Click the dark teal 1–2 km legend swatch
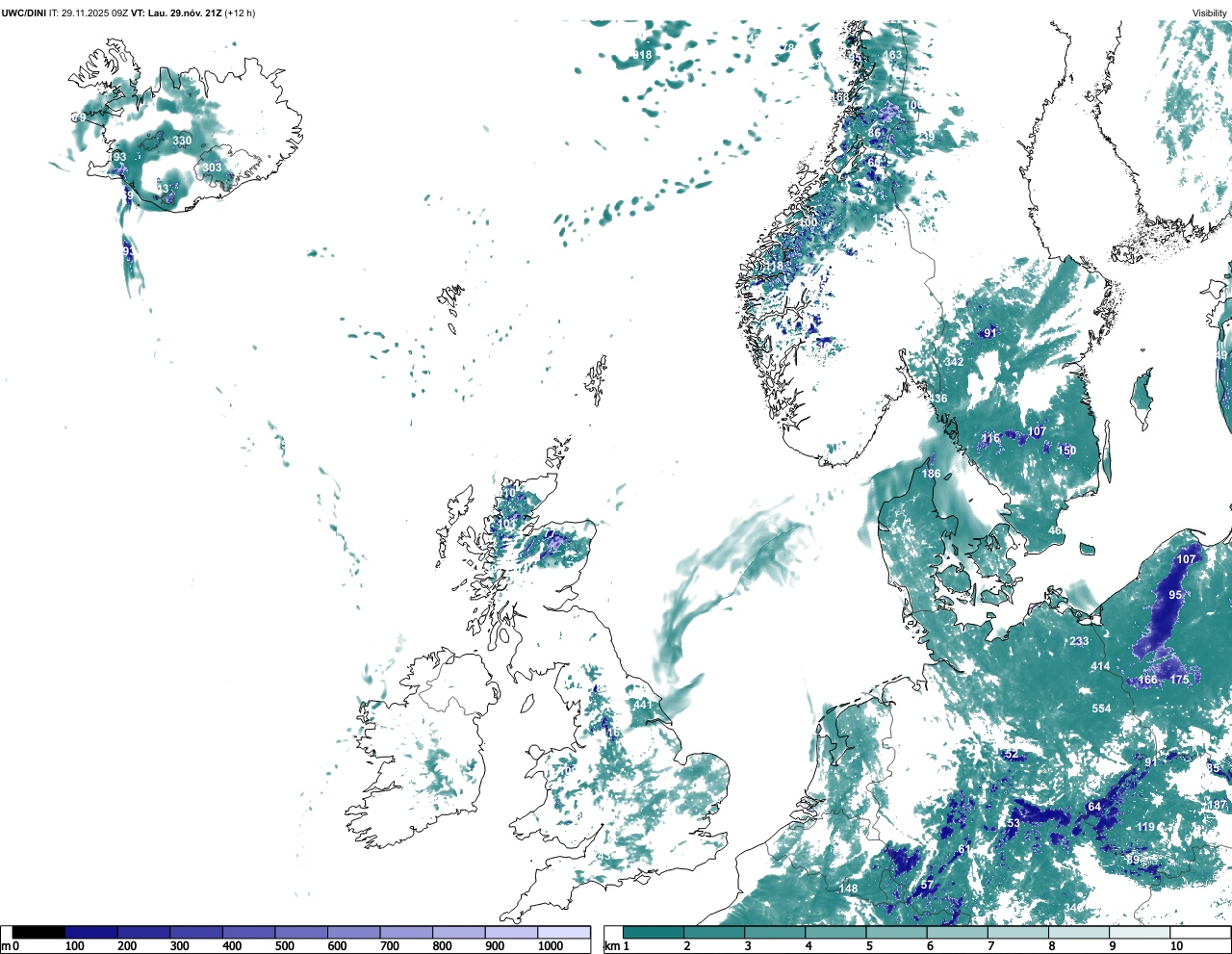 [654, 932]
